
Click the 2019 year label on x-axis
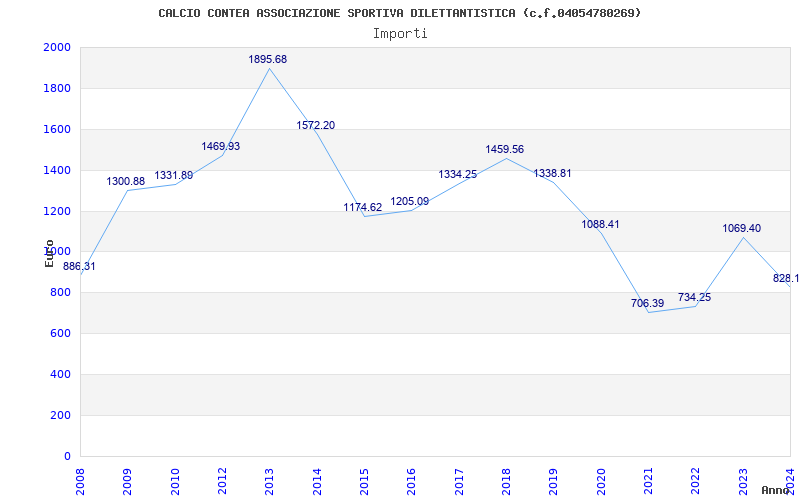(554, 482)
